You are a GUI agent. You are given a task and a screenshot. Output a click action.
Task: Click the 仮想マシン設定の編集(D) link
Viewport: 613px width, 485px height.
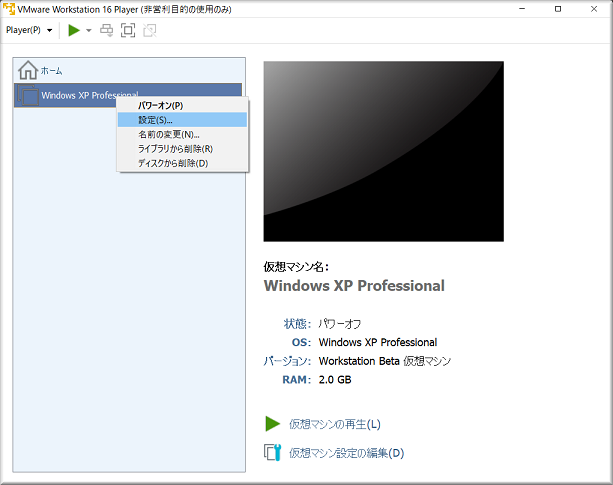tap(346, 453)
